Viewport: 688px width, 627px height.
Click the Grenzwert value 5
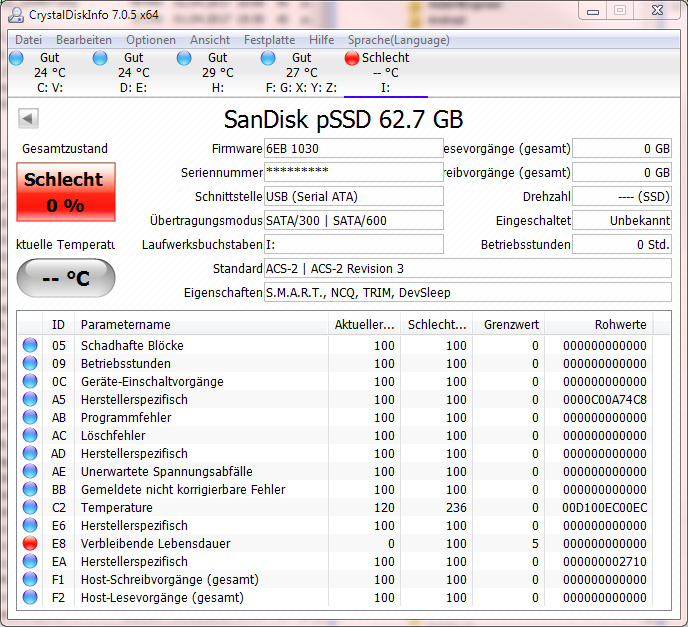(535, 544)
